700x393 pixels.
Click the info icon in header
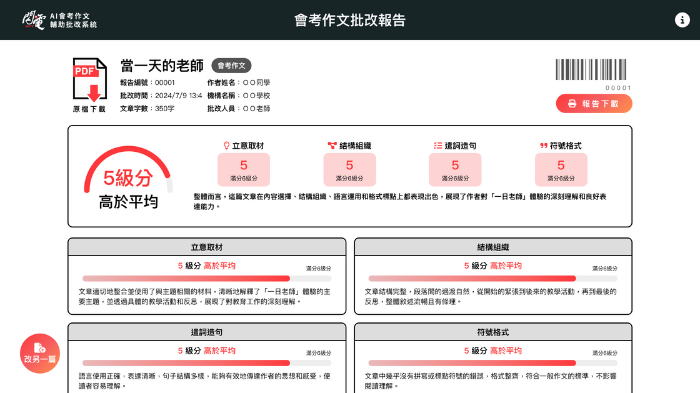682,20
